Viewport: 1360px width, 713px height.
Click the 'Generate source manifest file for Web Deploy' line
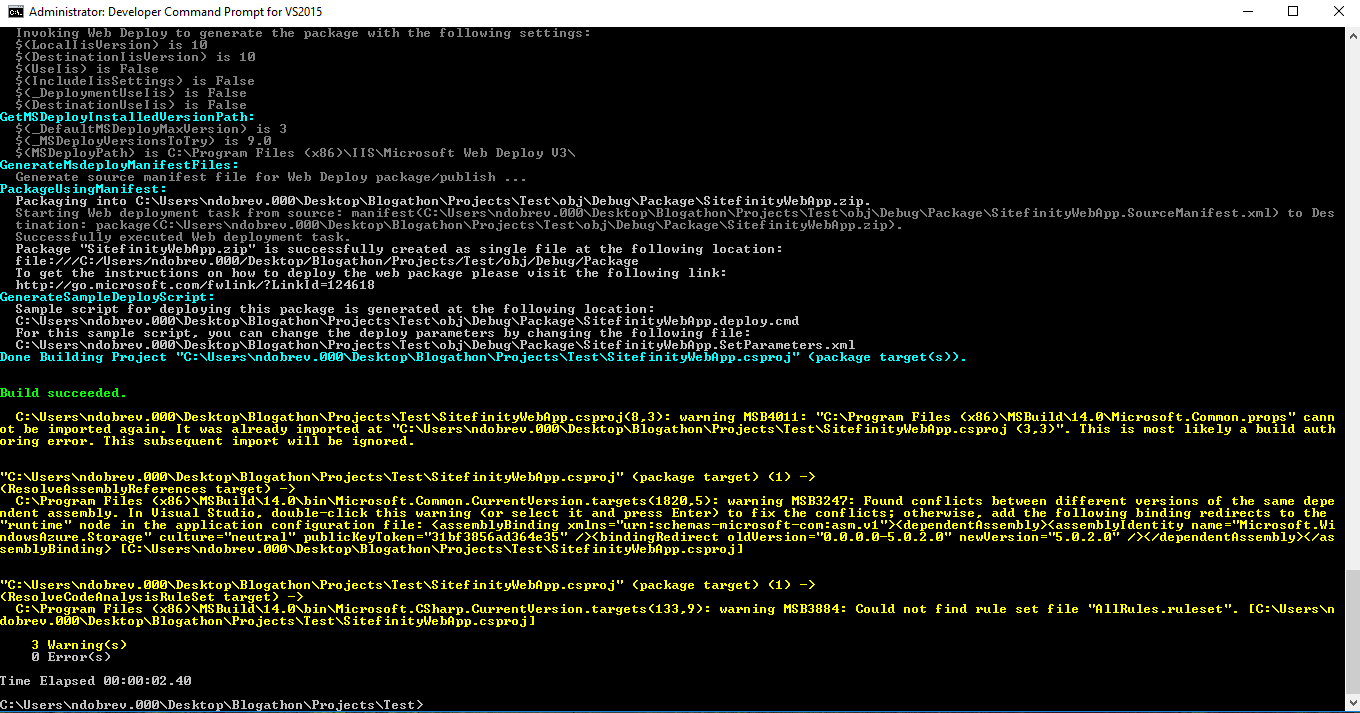(272, 177)
